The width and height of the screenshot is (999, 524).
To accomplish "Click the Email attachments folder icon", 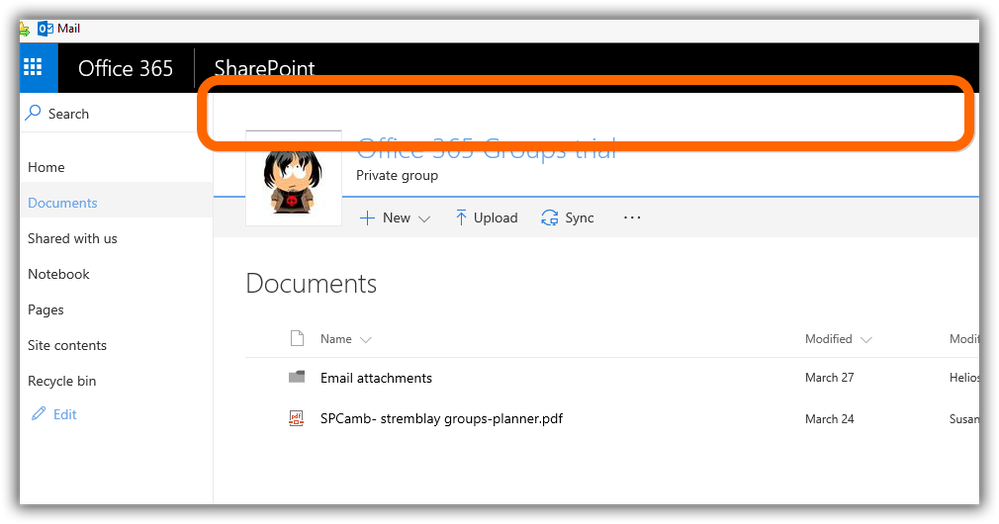I will [297, 377].
